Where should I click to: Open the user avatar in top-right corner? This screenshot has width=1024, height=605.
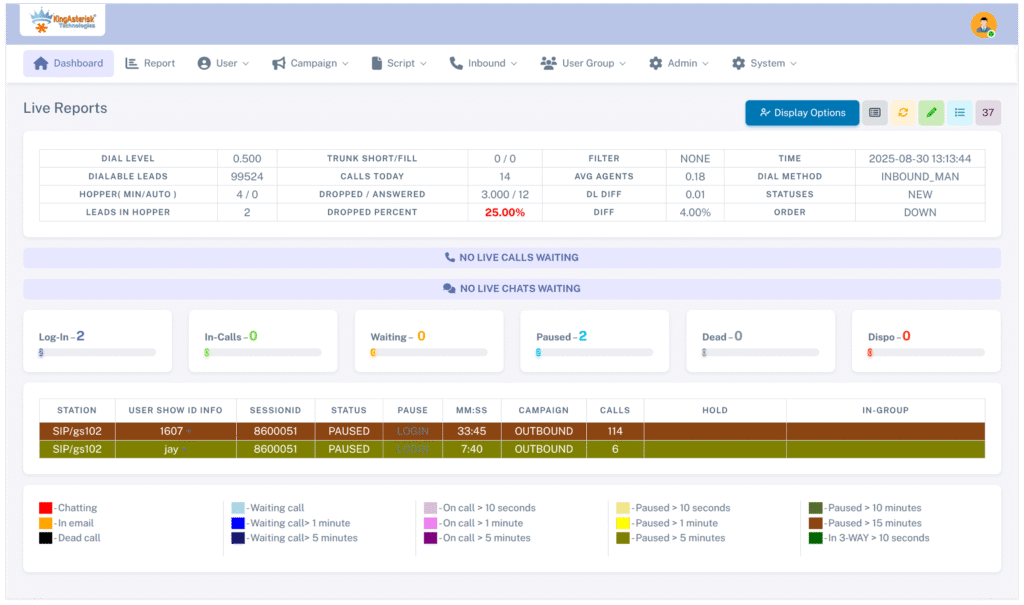coord(984,25)
